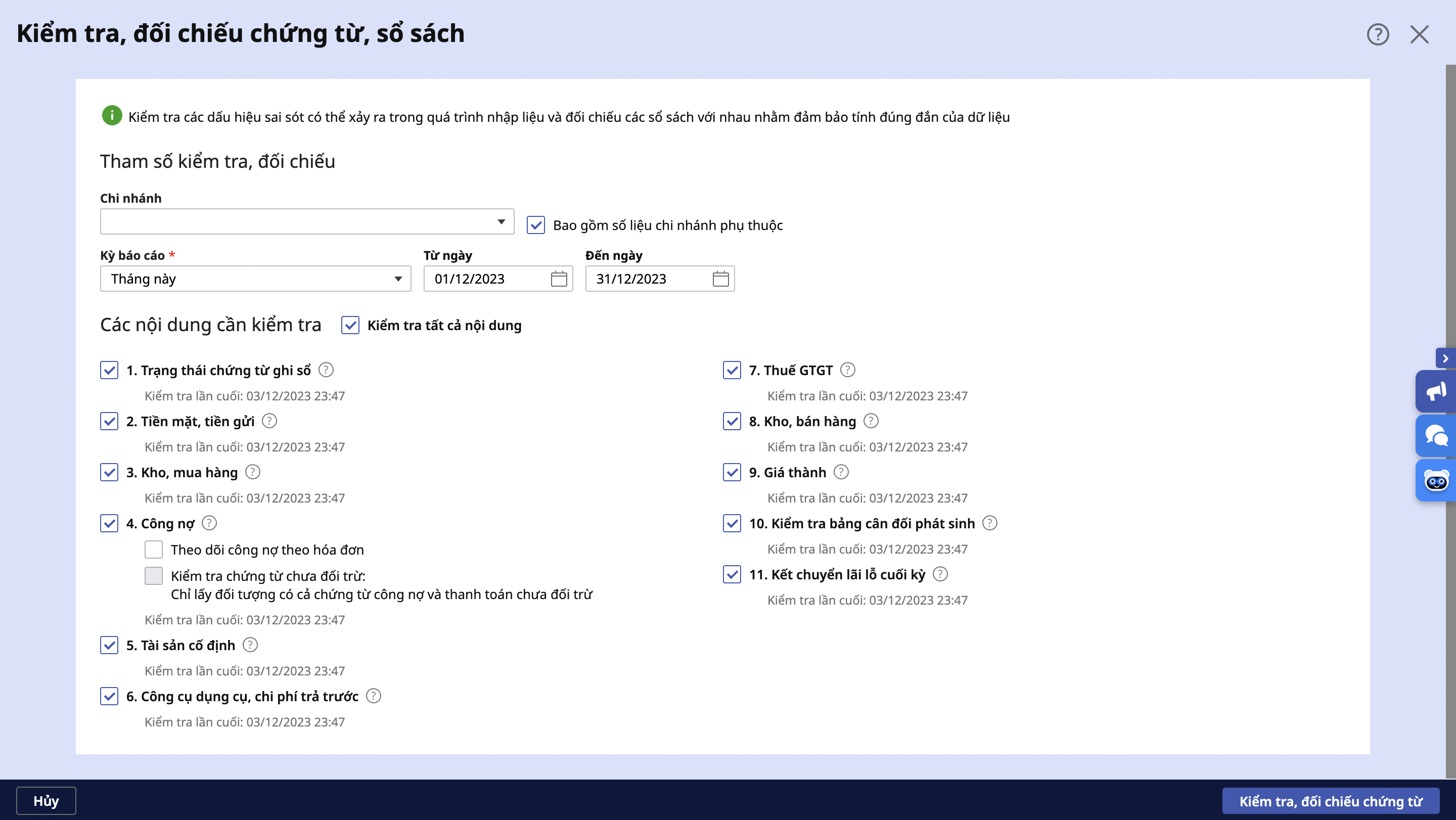Open the Chi nhánh dropdown arrow
Viewport: 1456px width, 820px height.
pyautogui.click(x=501, y=221)
